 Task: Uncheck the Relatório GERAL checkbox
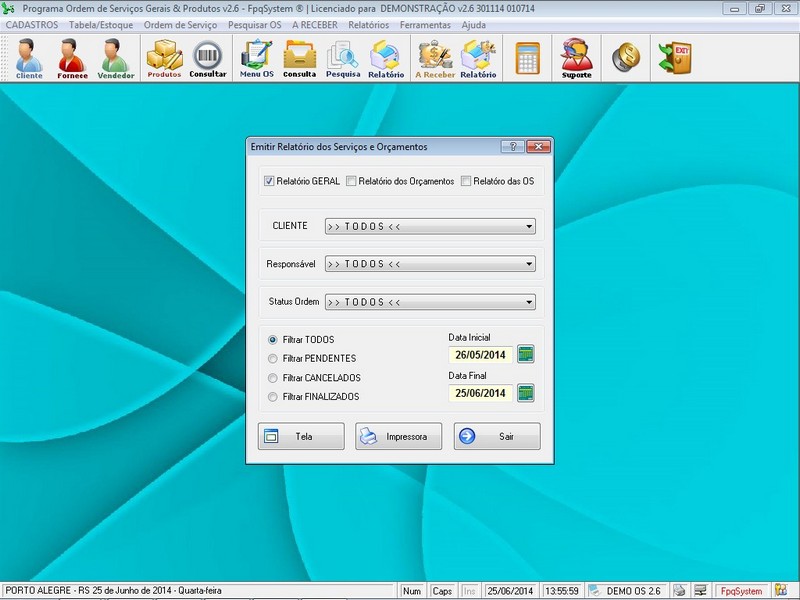point(269,181)
